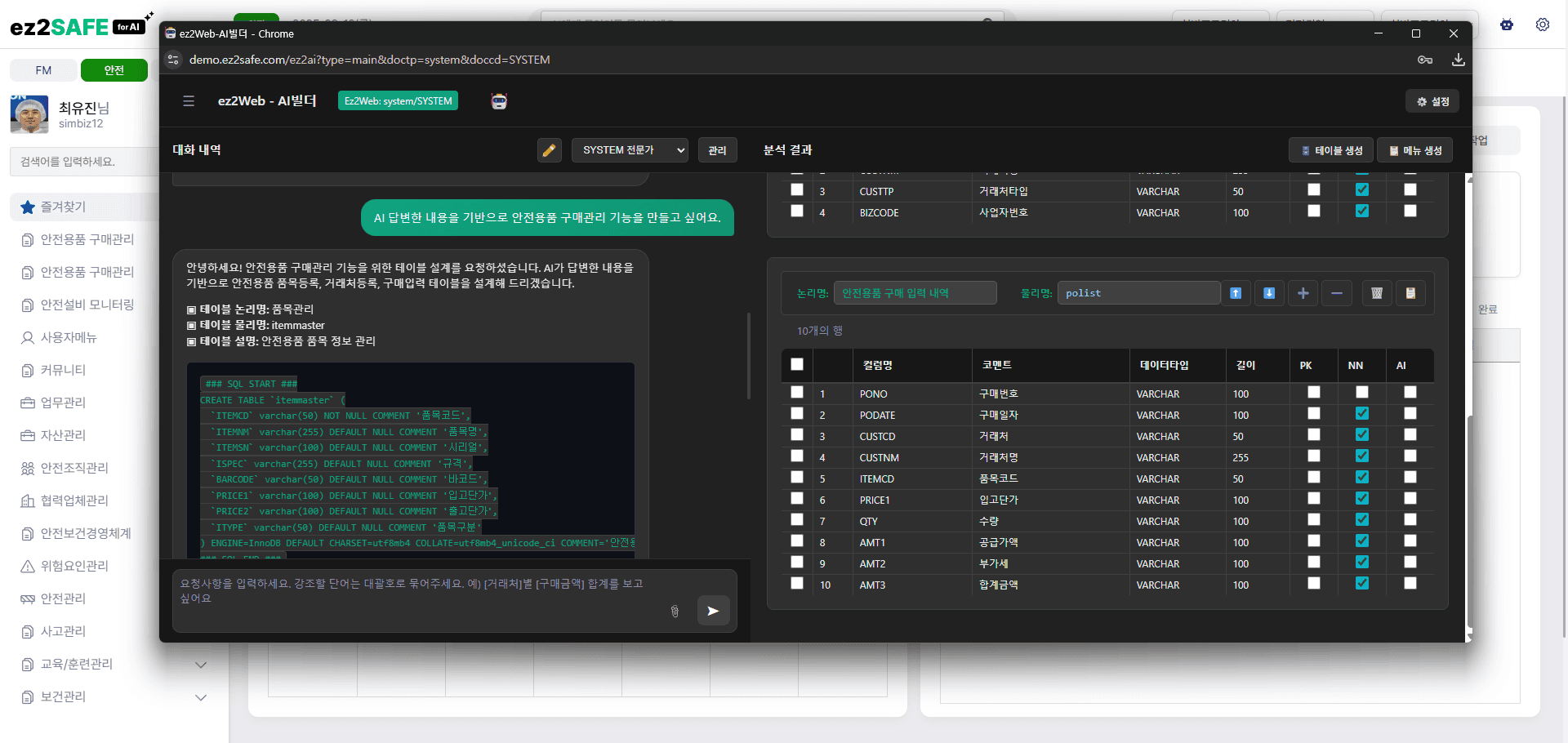
Task: Open the SYSTEM 전문가 dropdown
Action: 629,150
